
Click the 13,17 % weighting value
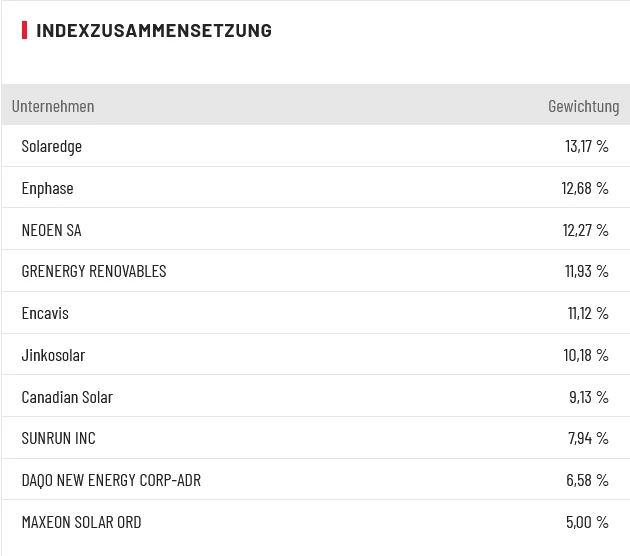pyautogui.click(x=586, y=146)
